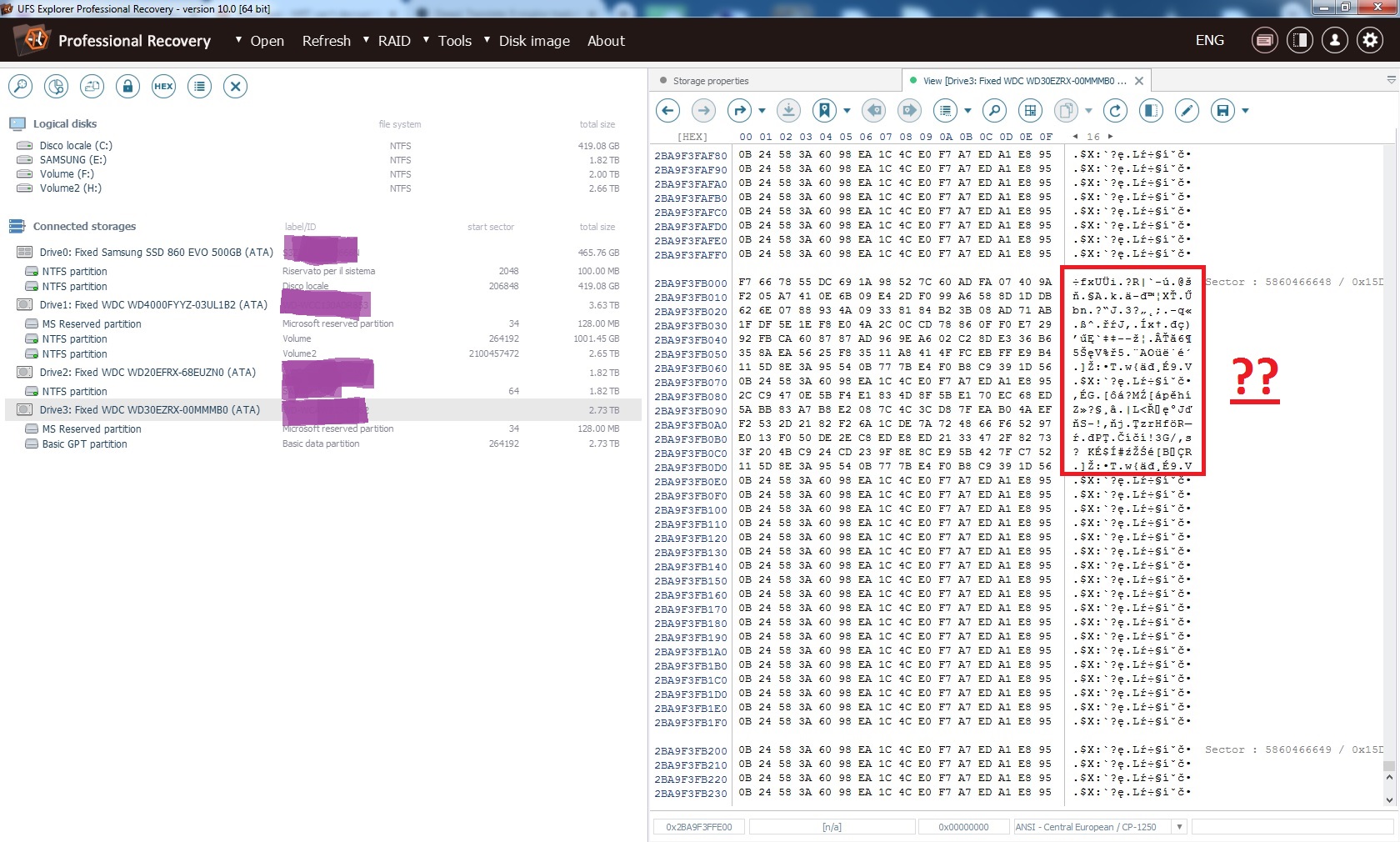
Task: Click the status field showing 0x00000000
Action: pyautogui.click(x=963, y=827)
